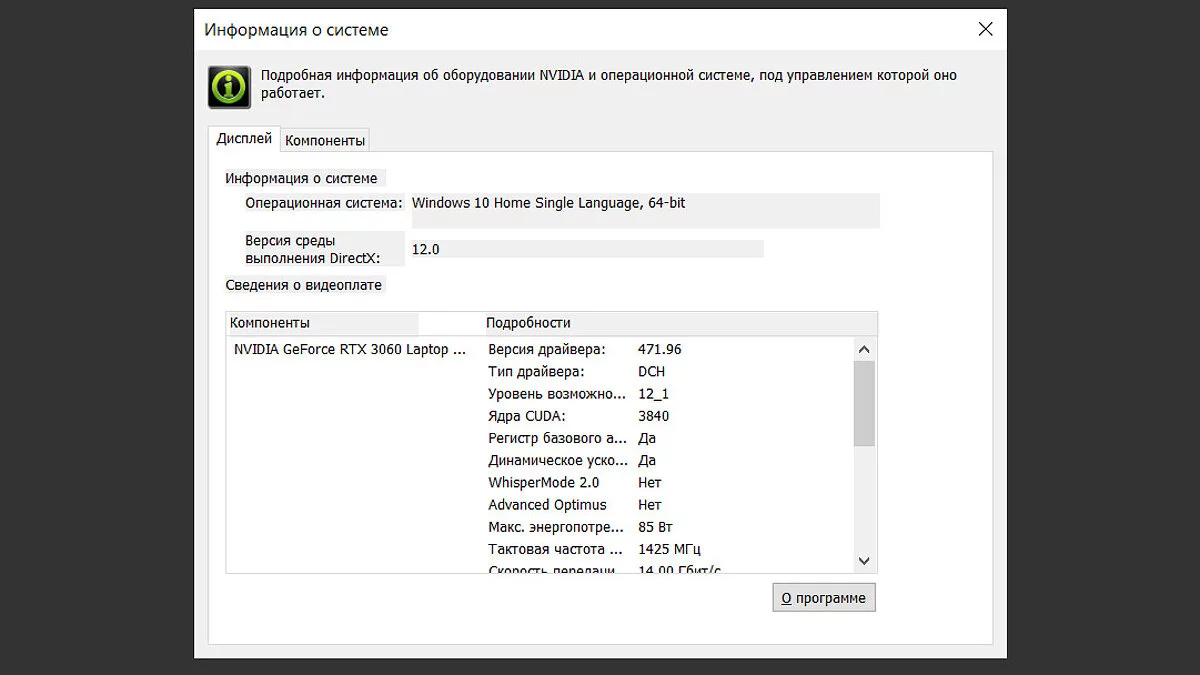Close the Информация о системе window
Image resolution: width=1200 pixels, height=675 pixels.
point(985,30)
